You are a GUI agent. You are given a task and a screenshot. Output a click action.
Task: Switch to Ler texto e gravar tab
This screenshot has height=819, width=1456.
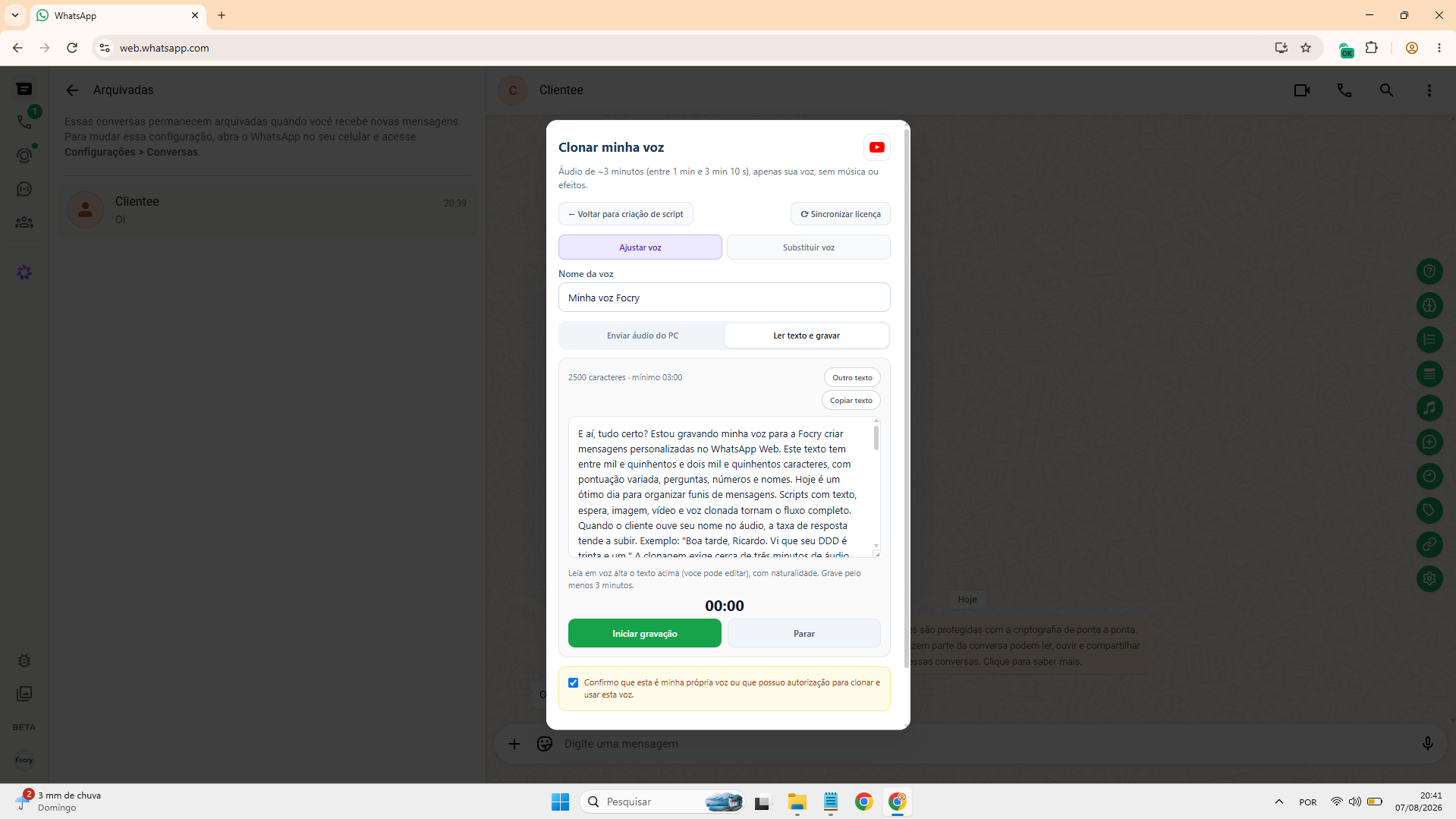click(807, 335)
